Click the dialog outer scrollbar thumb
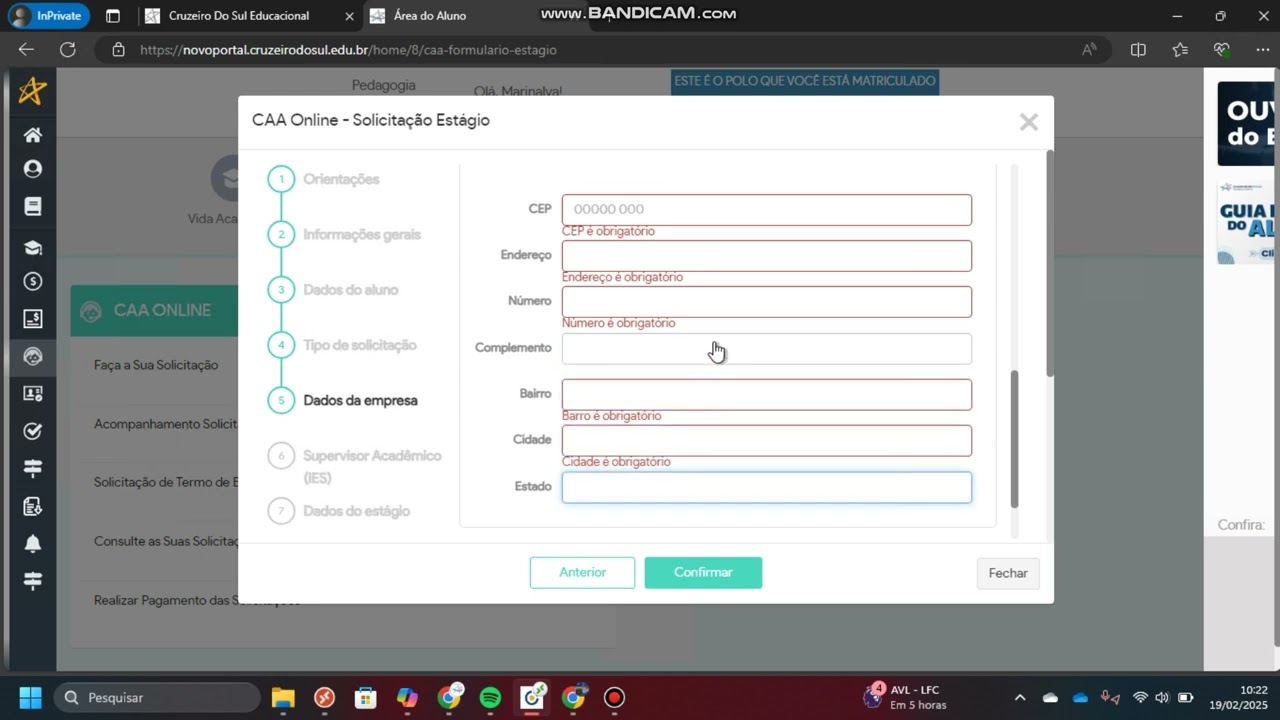 click(1049, 263)
